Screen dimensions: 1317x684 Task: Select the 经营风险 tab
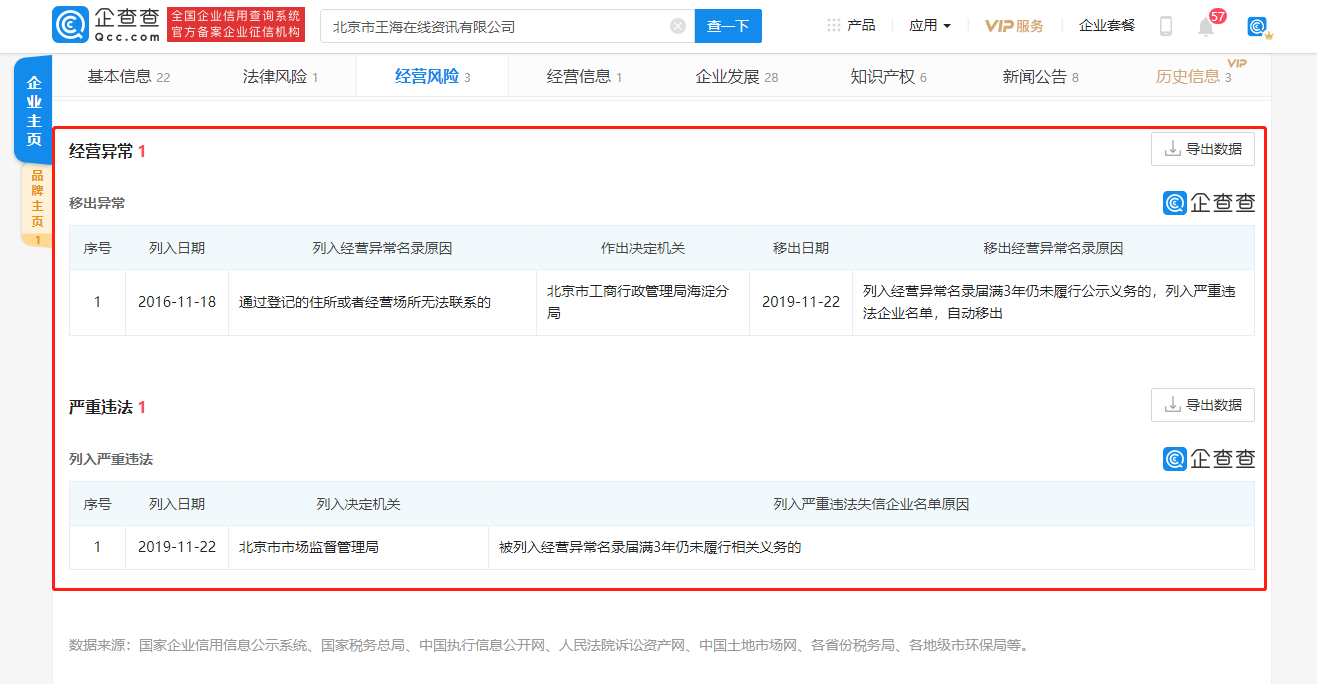[432, 76]
